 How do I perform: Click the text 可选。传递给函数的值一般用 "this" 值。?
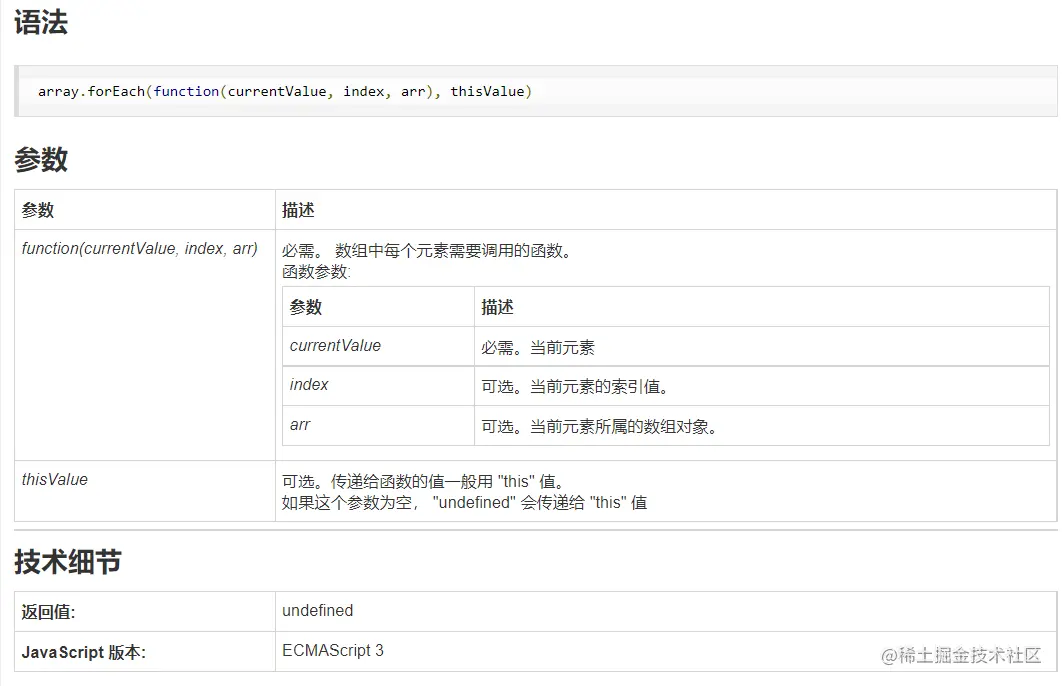[424, 481]
